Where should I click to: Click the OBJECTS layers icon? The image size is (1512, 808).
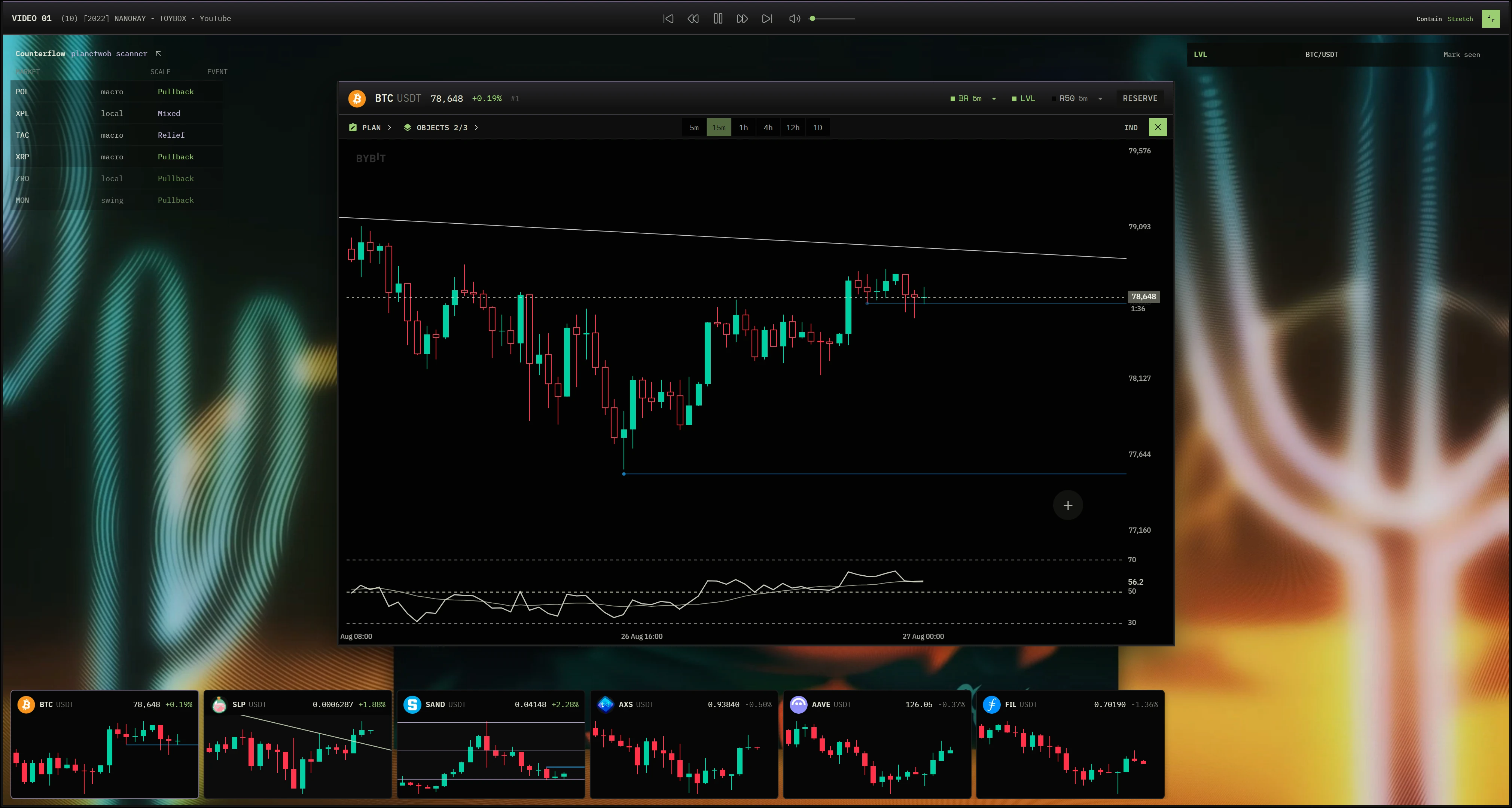coord(407,127)
